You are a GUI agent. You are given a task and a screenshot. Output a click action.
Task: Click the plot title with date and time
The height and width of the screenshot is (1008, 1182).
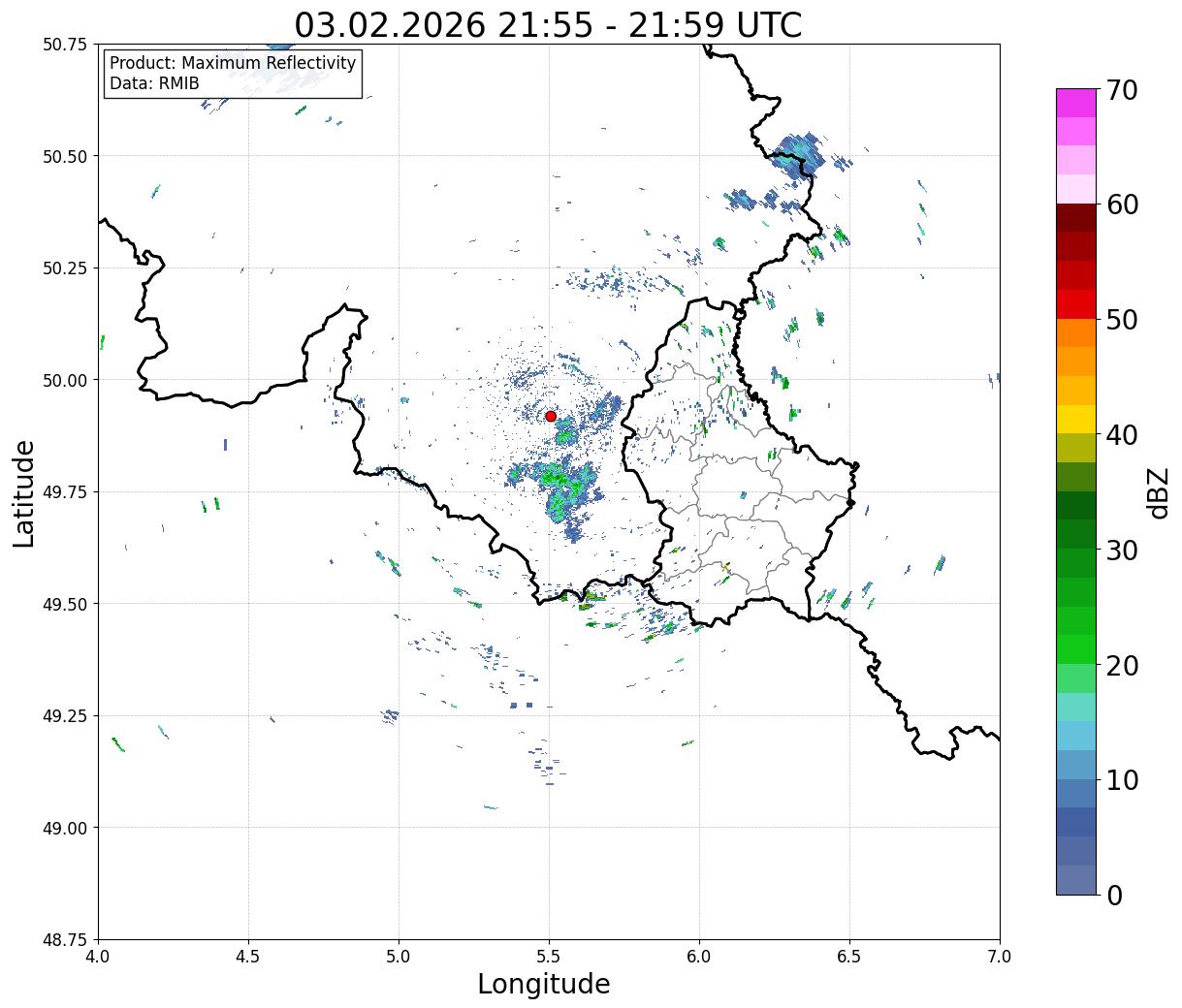548,25
